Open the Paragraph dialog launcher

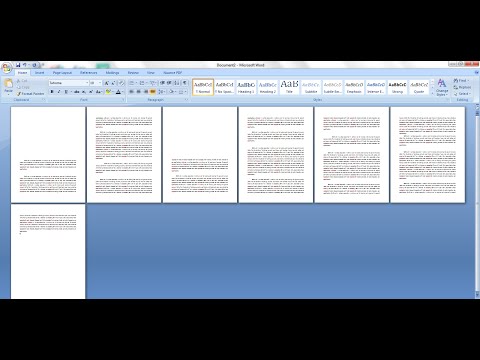186,100
